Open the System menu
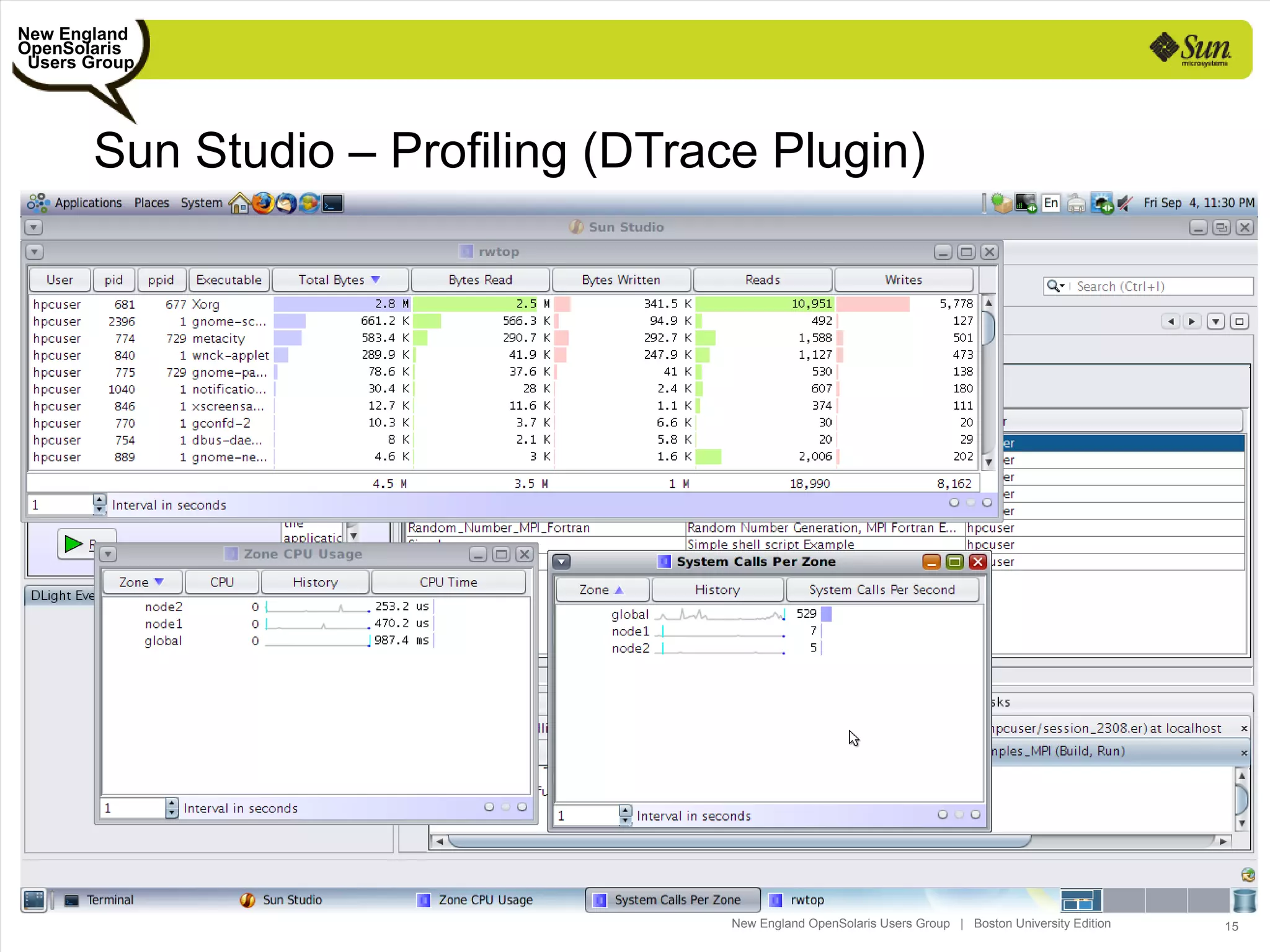The height and width of the screenshot is (952, 1270). pos(202,203)
